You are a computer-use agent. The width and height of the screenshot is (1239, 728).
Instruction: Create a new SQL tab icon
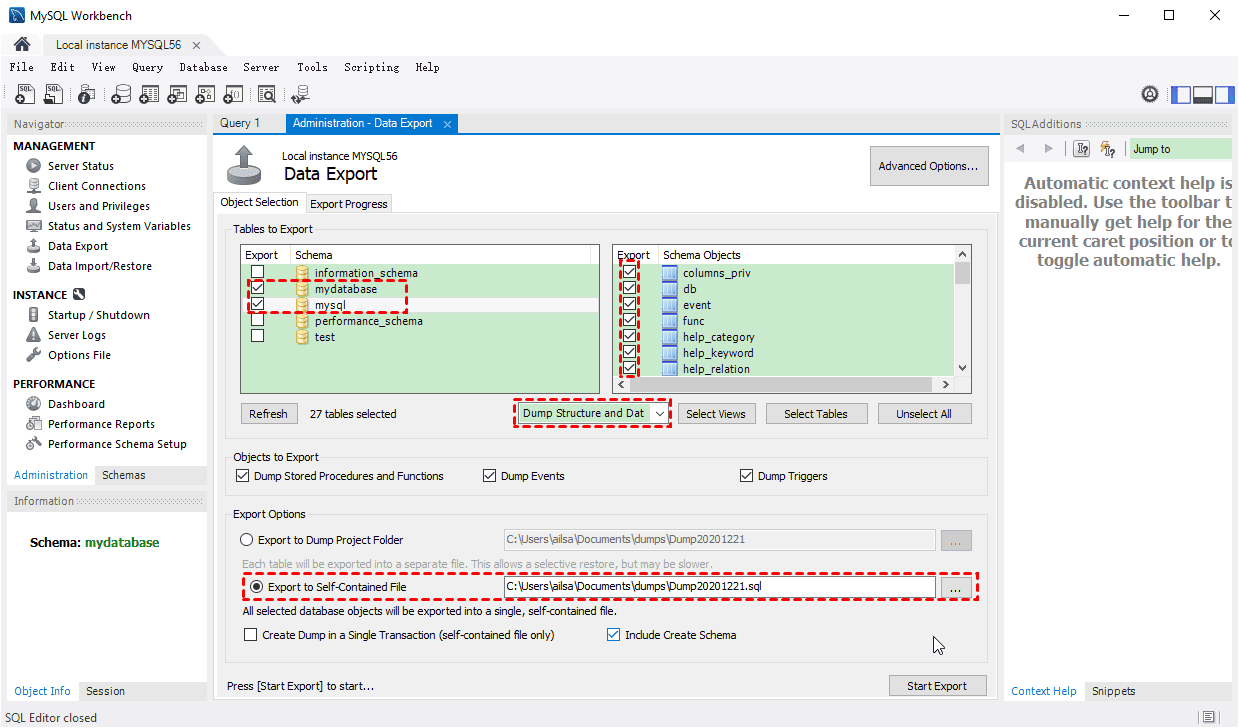(x=25, y=94)
